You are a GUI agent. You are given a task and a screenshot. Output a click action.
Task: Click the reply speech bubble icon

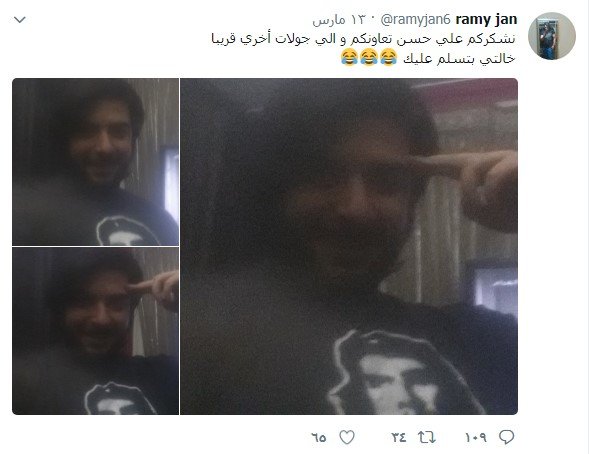click(x=506, y=437)
